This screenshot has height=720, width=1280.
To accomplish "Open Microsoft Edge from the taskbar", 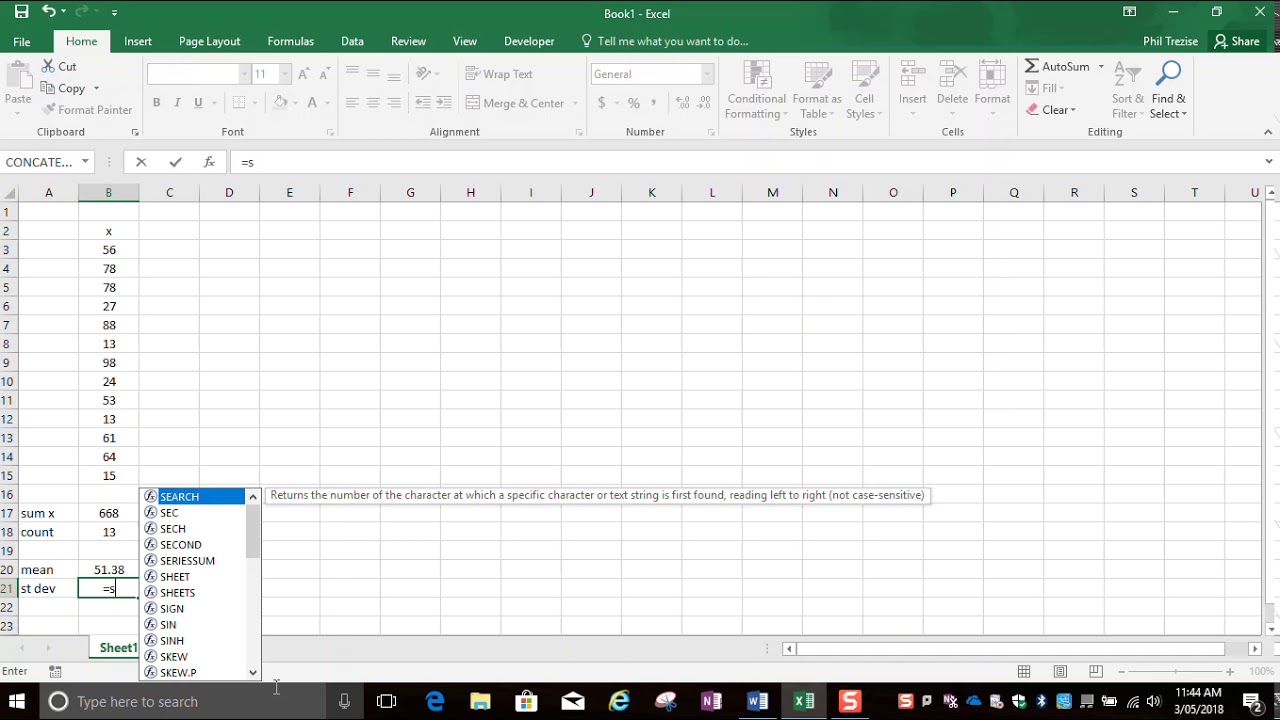I will click(x=435, y=701).
